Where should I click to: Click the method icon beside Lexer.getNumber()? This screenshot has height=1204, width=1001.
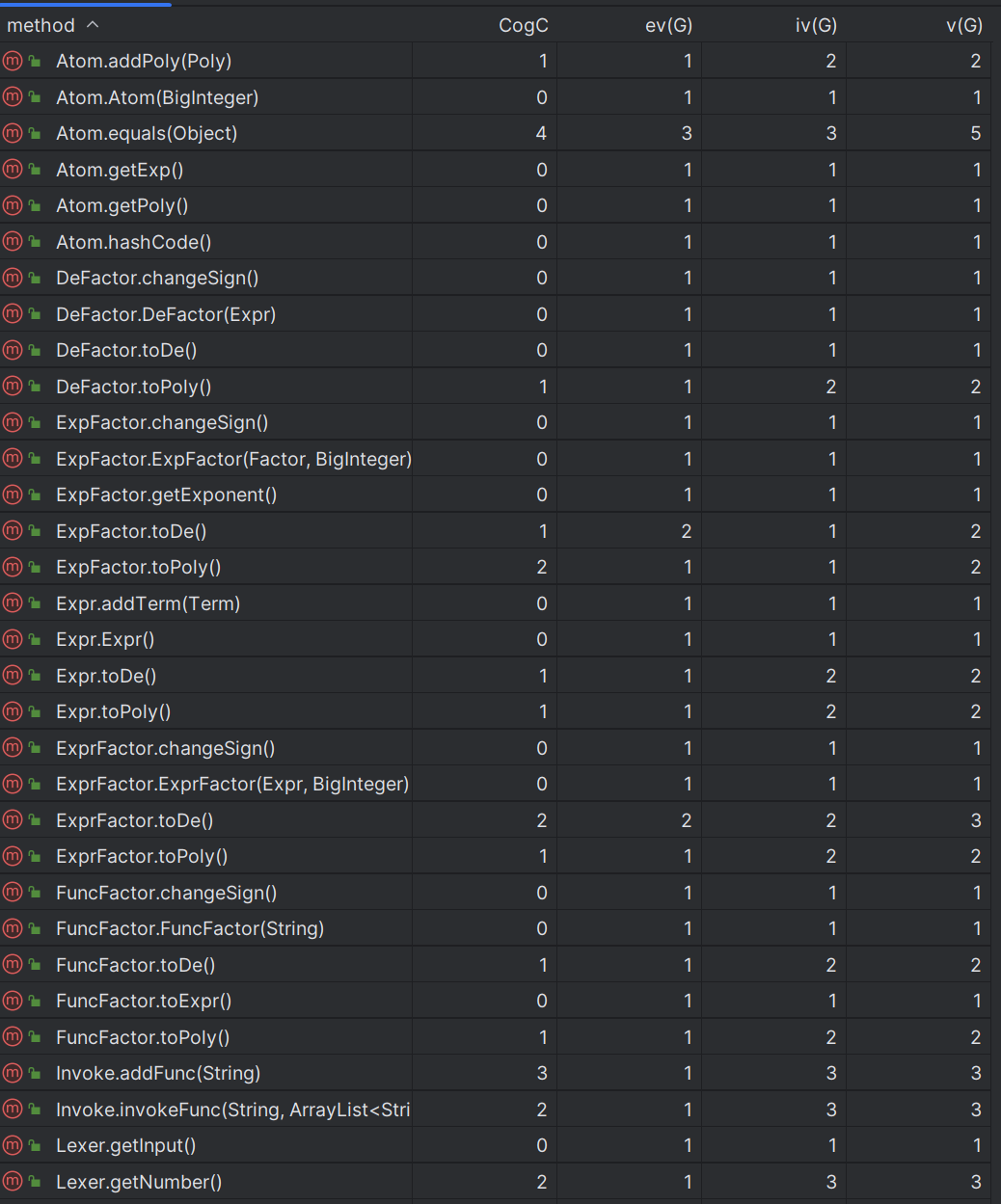pyautogui.click(x=13, y=1182)
